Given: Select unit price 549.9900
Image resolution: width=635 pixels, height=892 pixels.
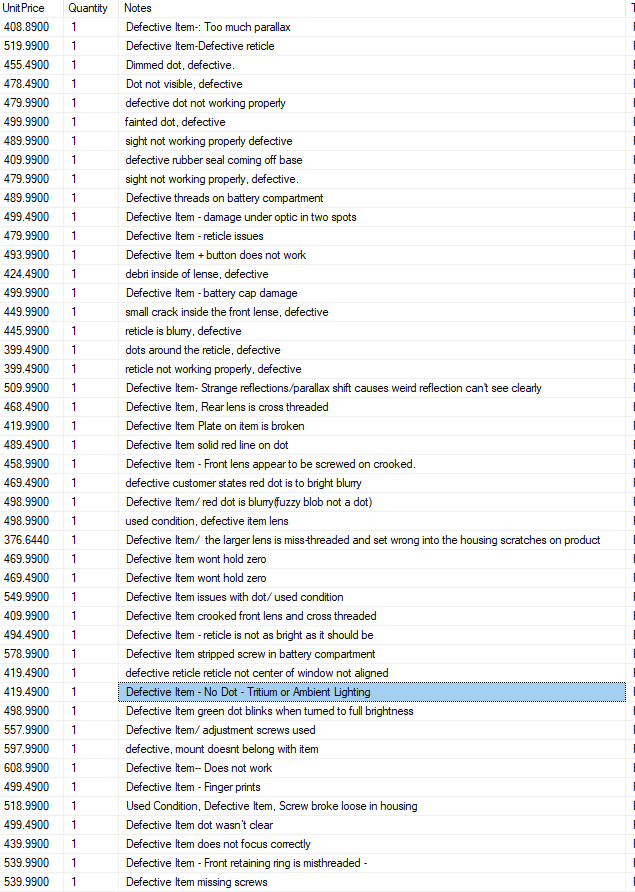Looking at the screenshot, I should click(31, 597).
